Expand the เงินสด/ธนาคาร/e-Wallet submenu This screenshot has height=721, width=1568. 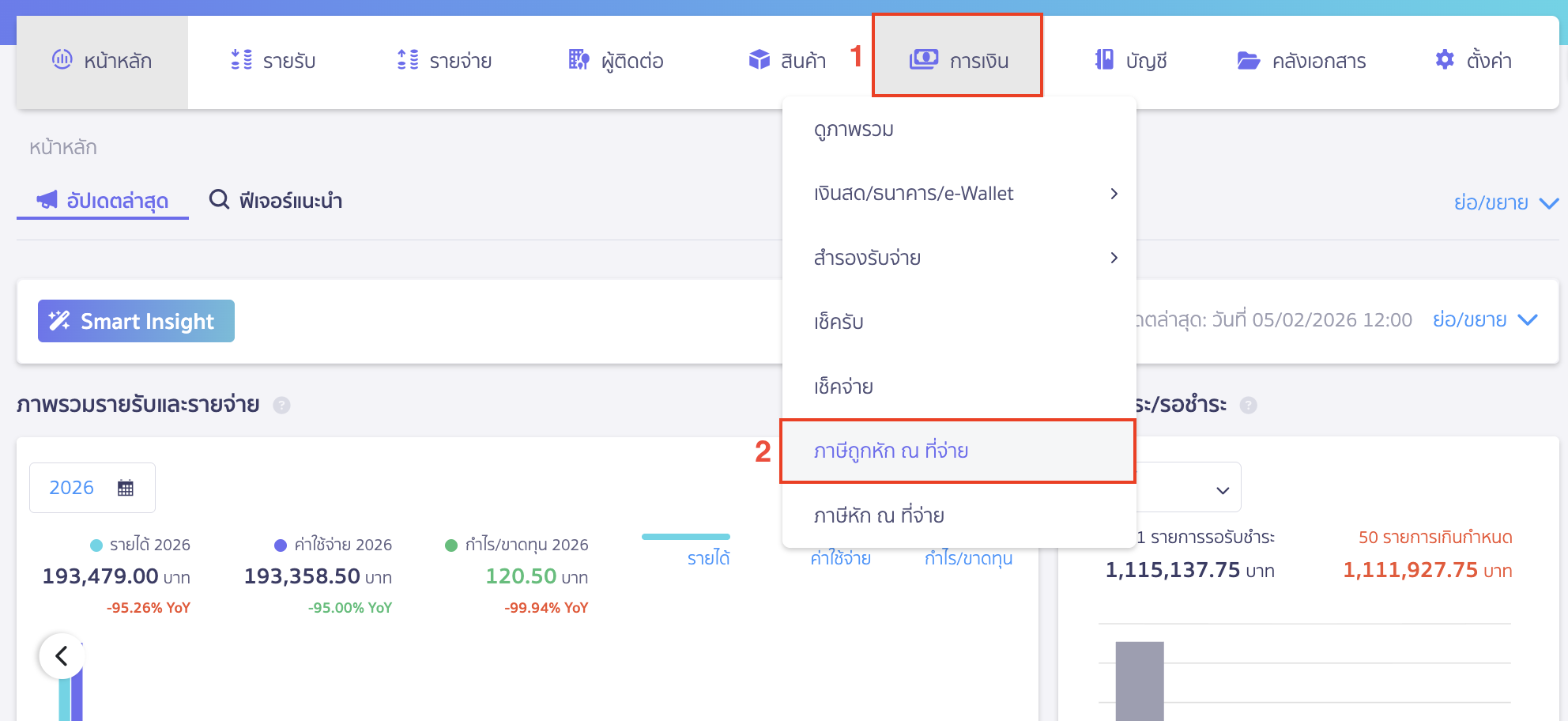(1114, 194)
